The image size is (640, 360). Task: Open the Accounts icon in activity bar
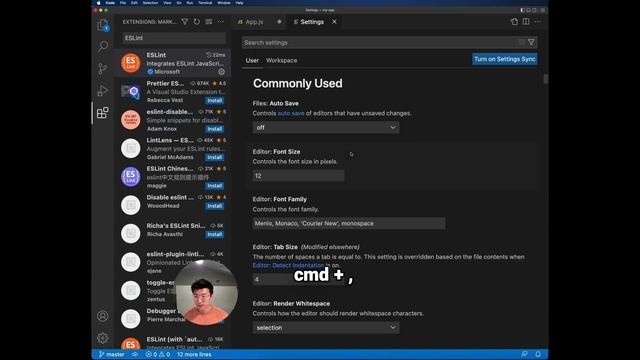tap(103, 316)
